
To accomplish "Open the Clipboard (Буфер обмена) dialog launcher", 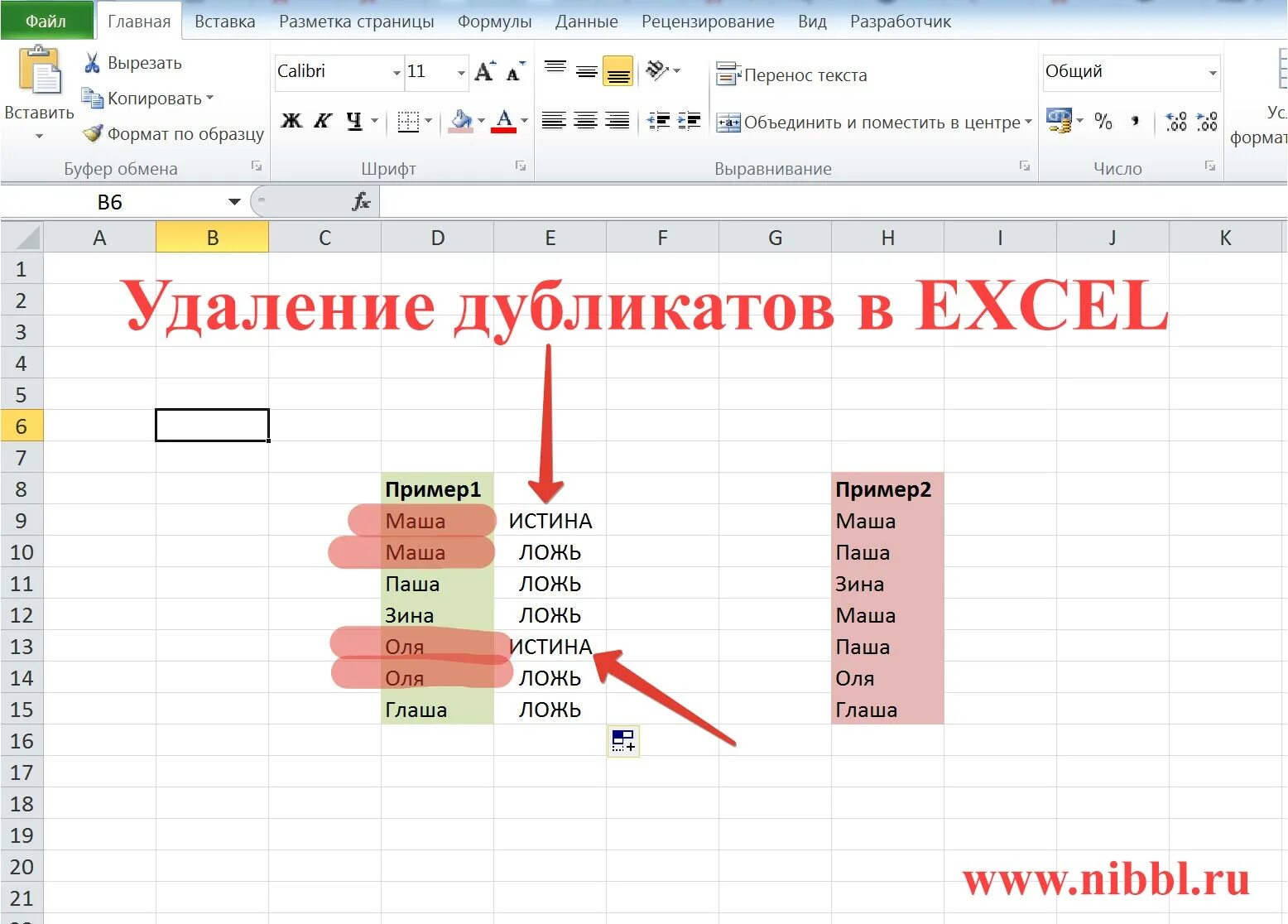I will pyautogui.click(x=257, y=166).
